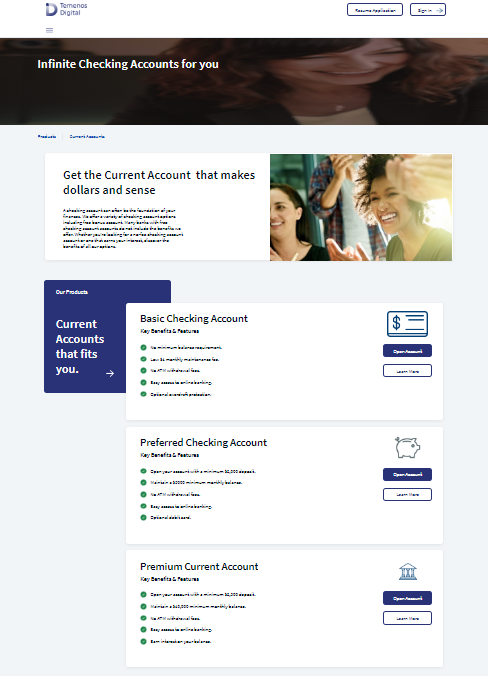The image size is (488, 676).
Task: Click the Premium Current bank building icon
Action: [x=408, y=571]
